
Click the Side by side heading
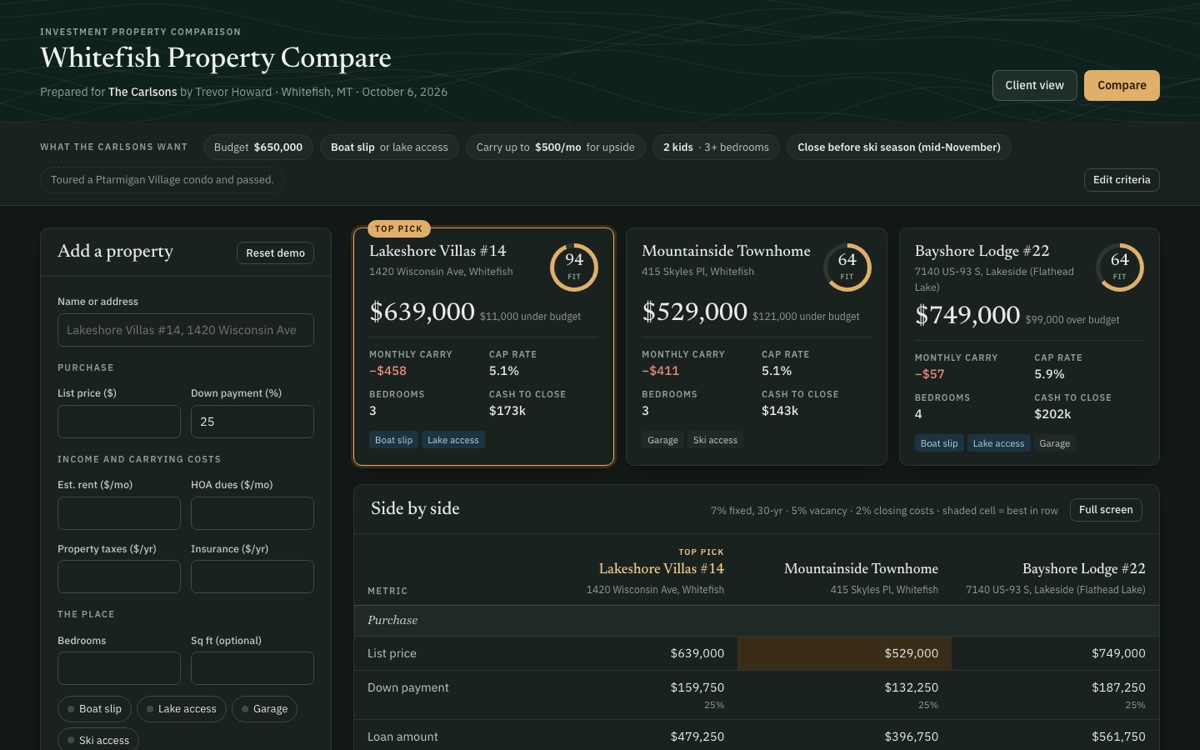point(415,509)
